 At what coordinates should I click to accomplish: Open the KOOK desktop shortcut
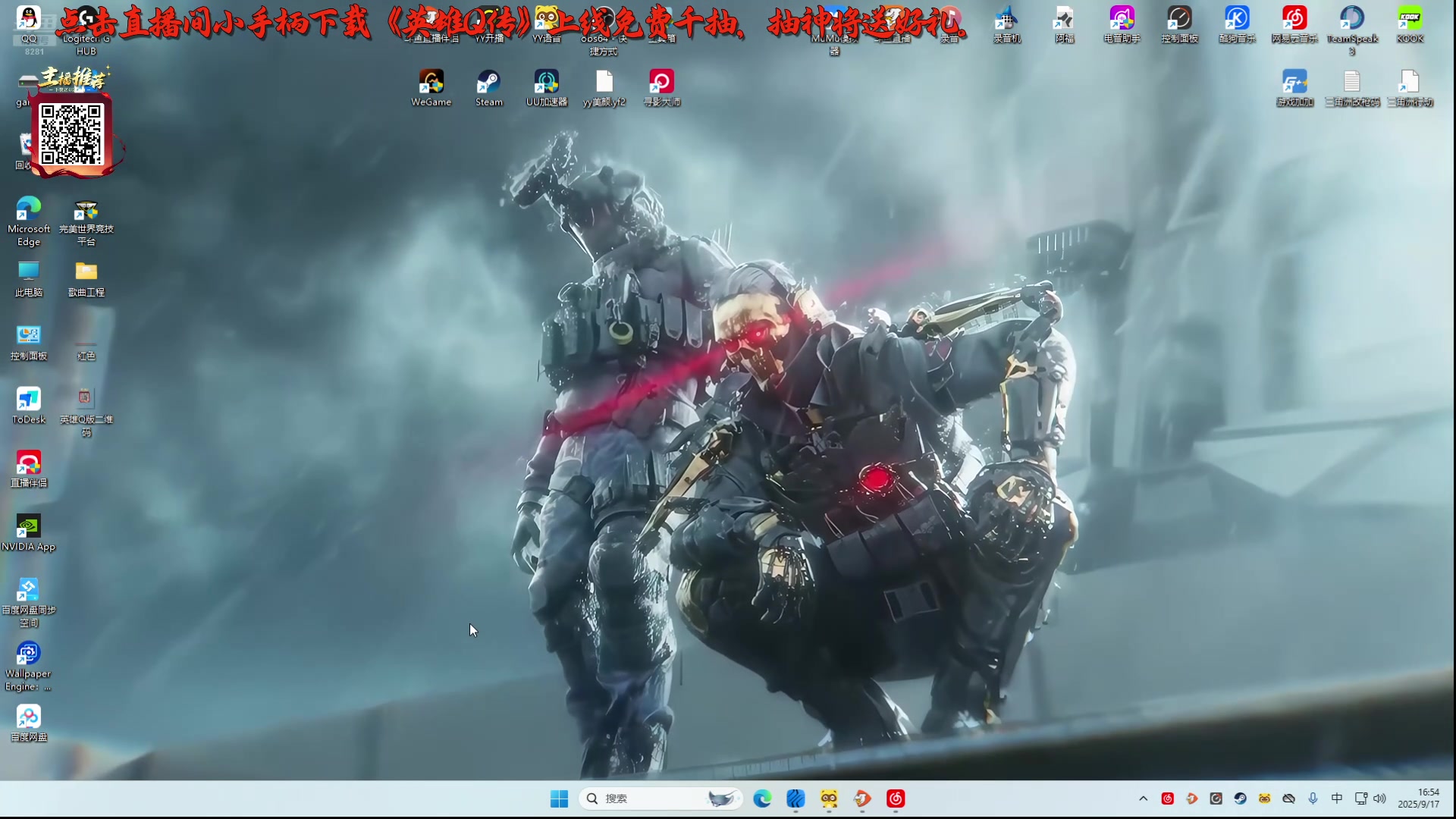[x=1410, y=25]
